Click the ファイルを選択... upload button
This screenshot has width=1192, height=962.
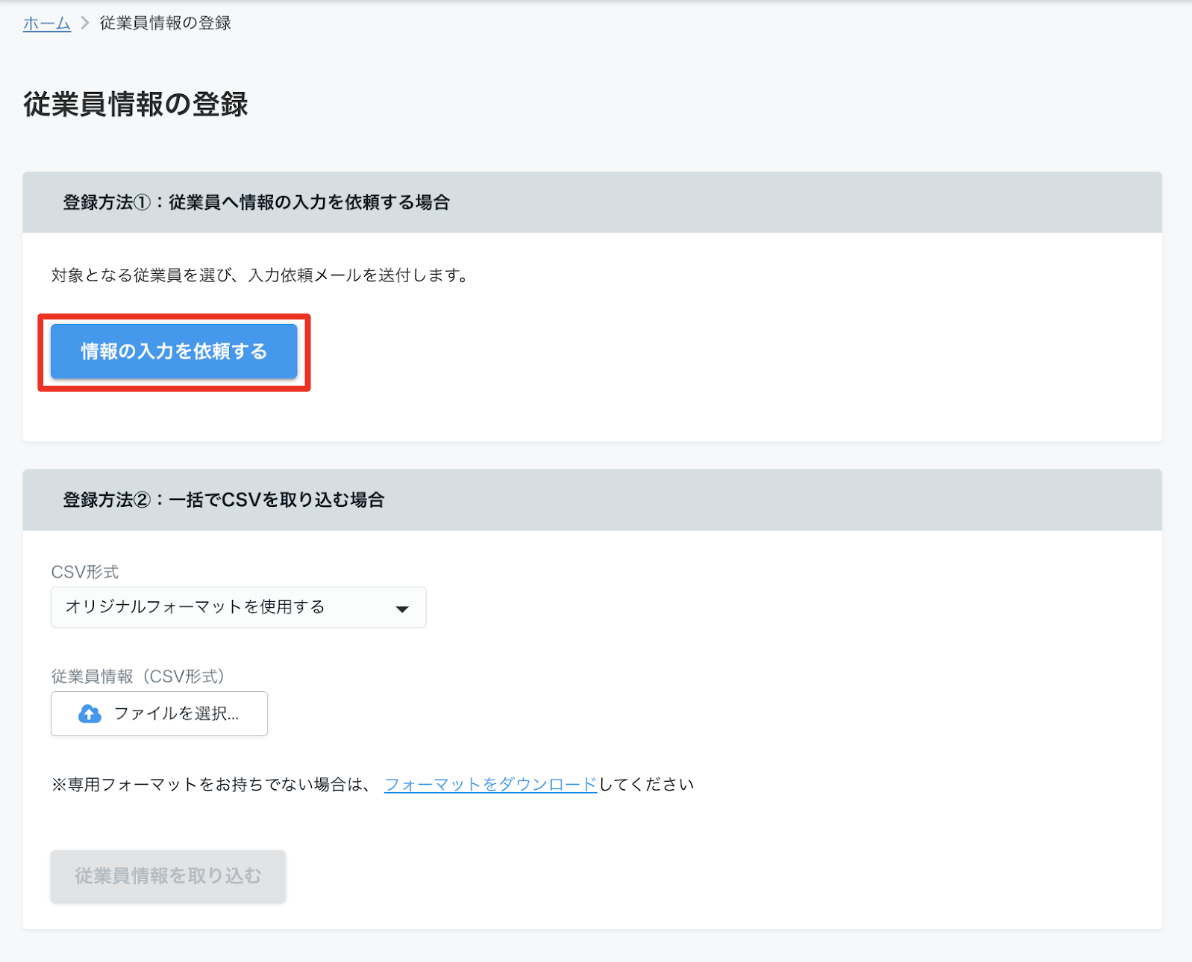coord(160,713)
